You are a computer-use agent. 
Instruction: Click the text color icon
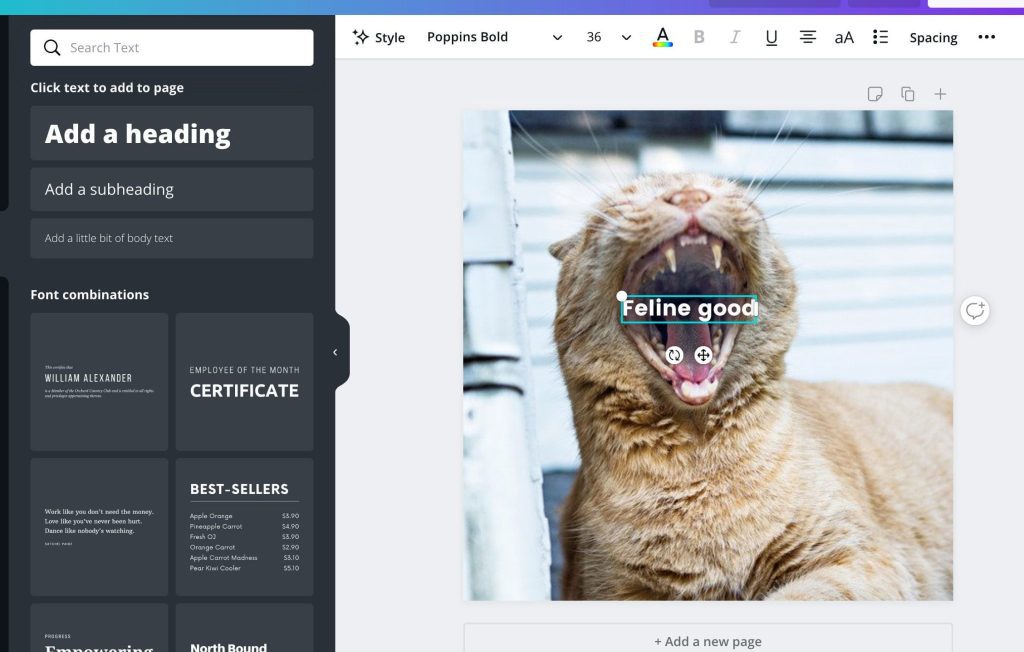click(x=662, y=37)
